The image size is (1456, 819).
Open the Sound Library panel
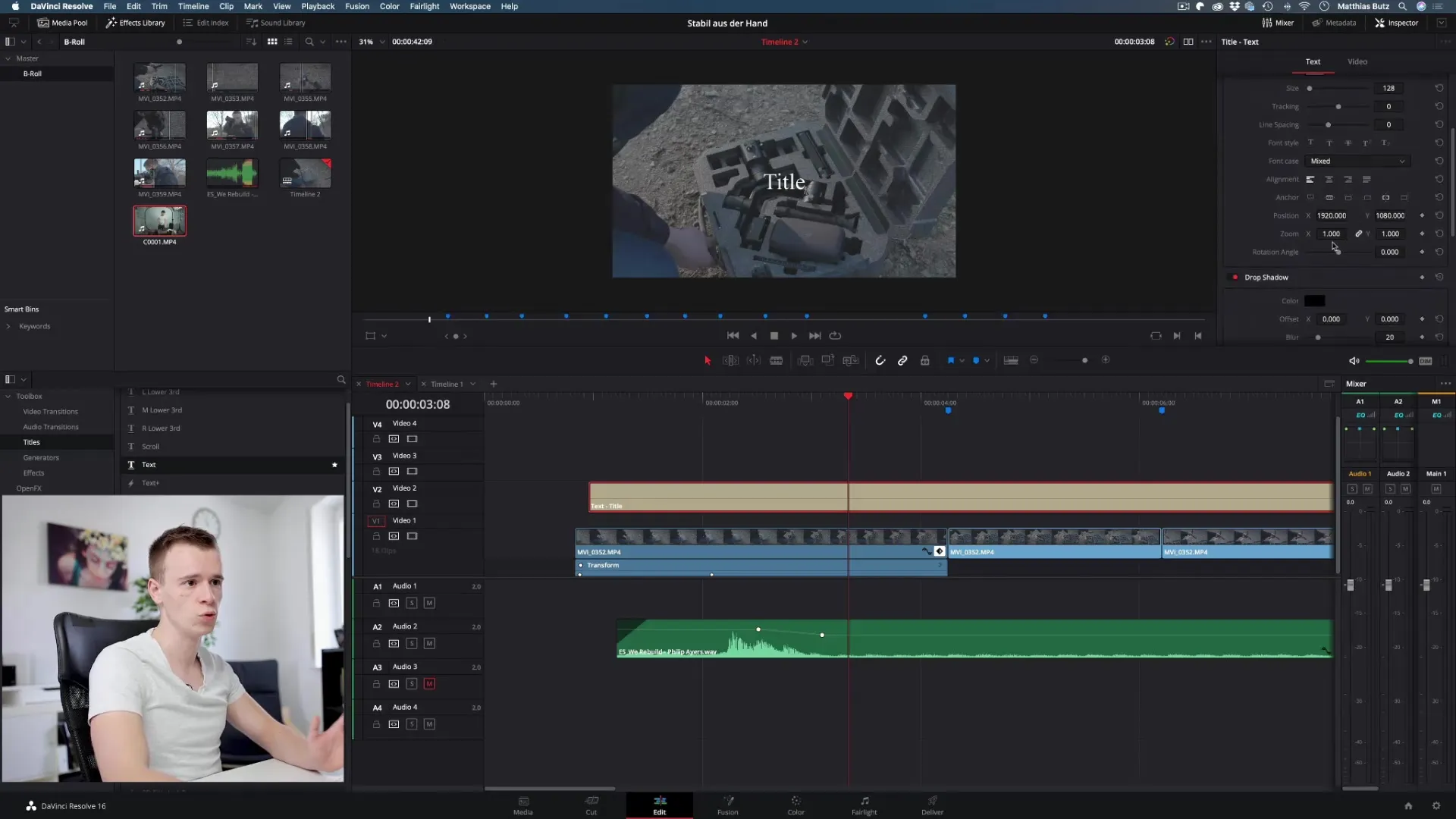(275, 23)
